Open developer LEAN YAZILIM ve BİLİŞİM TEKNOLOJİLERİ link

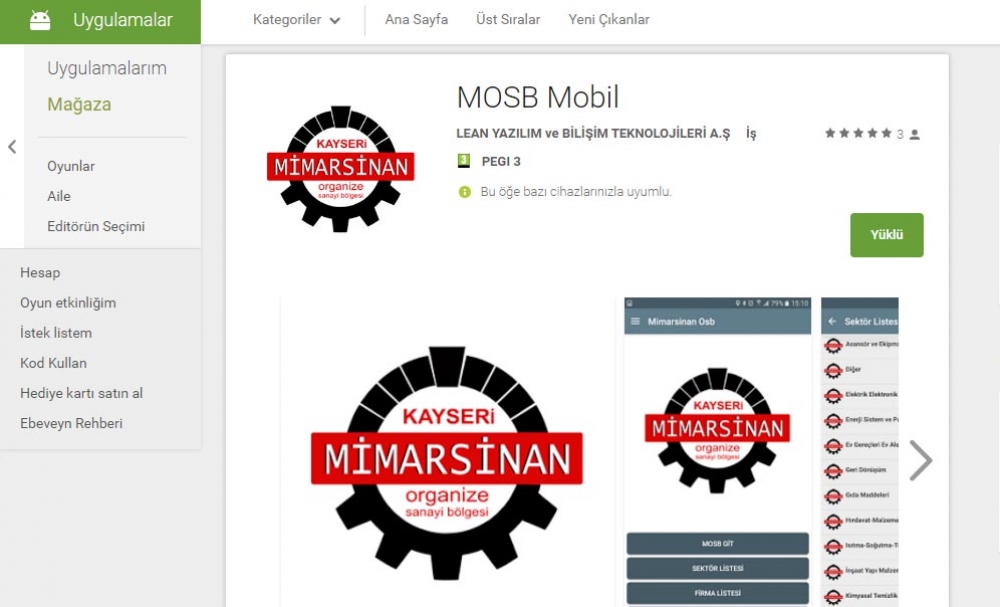(x=593, y=133)
